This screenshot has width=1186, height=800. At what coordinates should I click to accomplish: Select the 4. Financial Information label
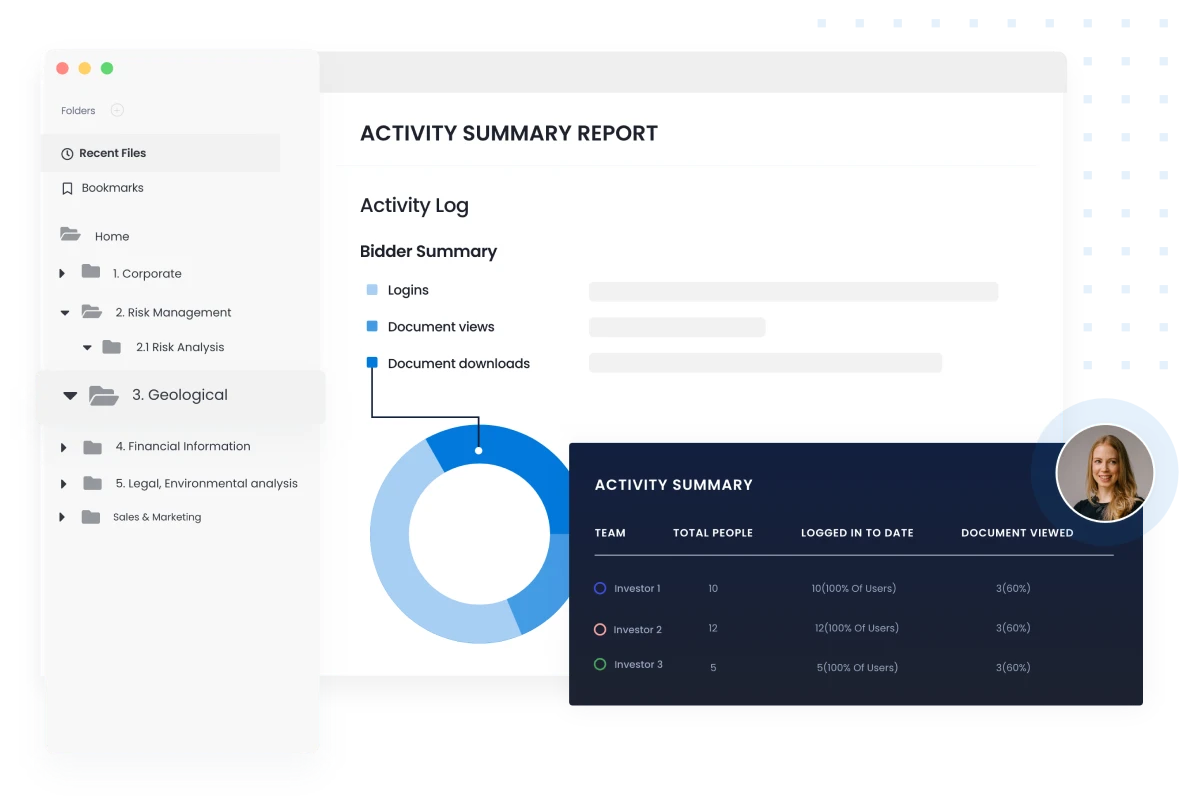click(182, 446)
